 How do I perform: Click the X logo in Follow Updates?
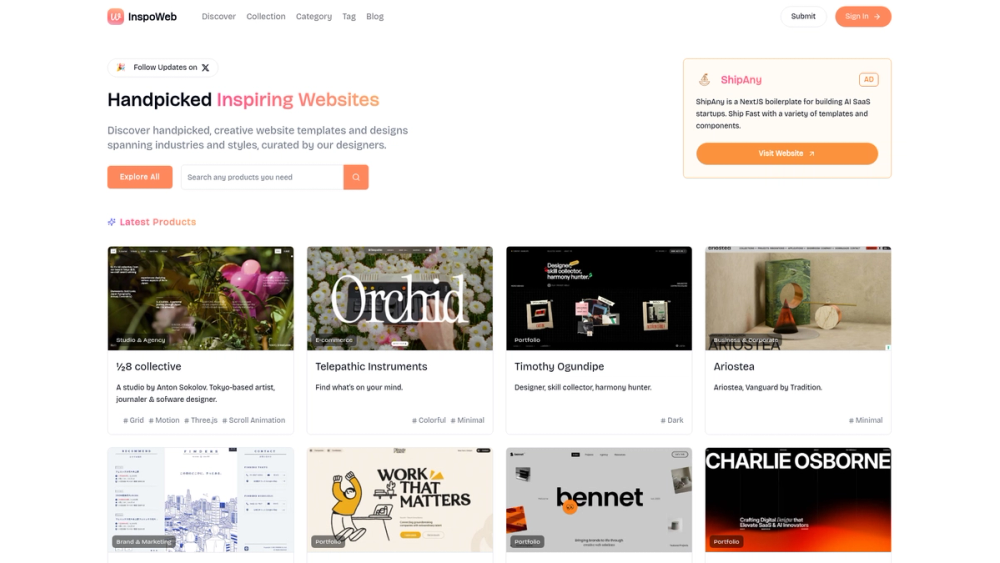tap(205, 68)
